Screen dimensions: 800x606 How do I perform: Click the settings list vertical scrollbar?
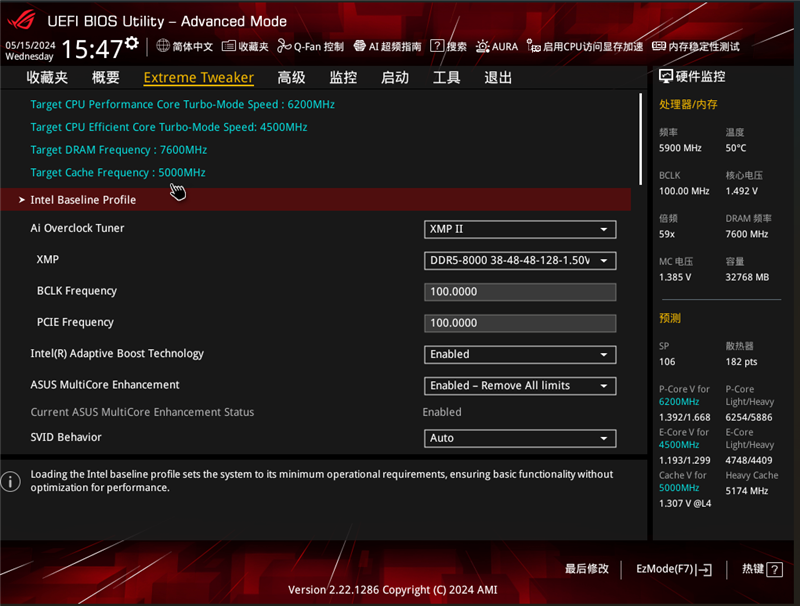point(640,139)
